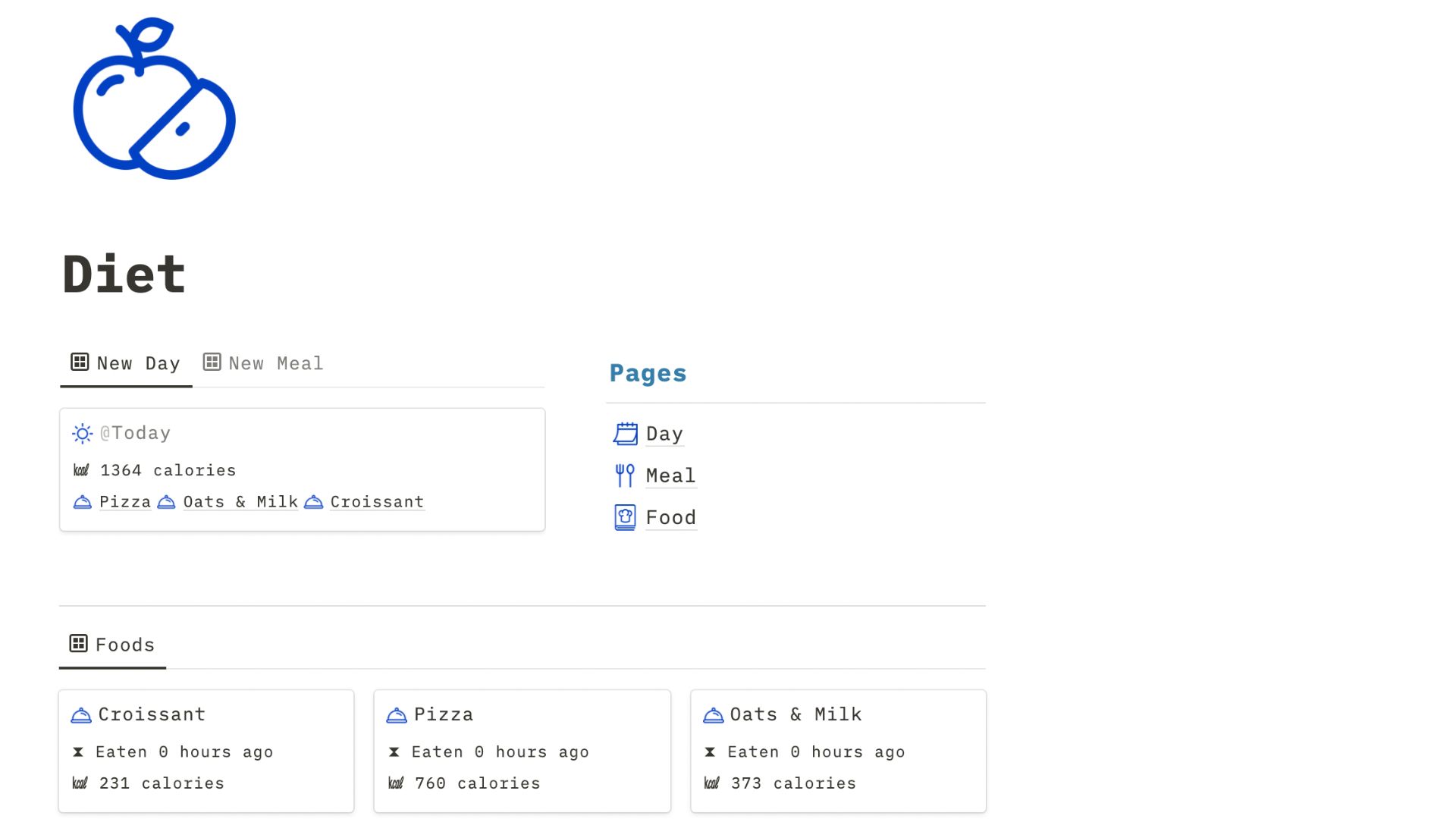Image resolution: width=1456 pixels, height=819 pixels.
Task: Switch to the New Meal tab
Action: click(263, 363)
